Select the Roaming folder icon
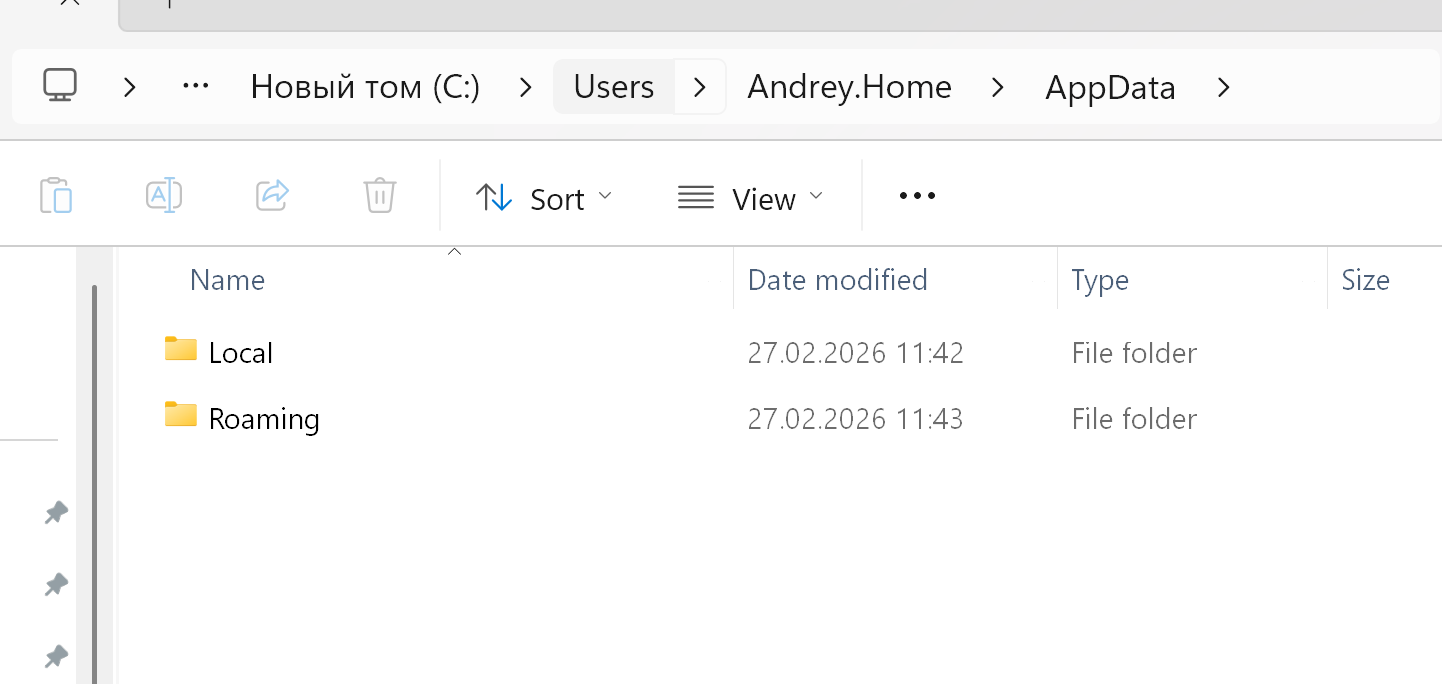Image resolution: width=1442 pixels, height=684 pixels. [181, 416]
